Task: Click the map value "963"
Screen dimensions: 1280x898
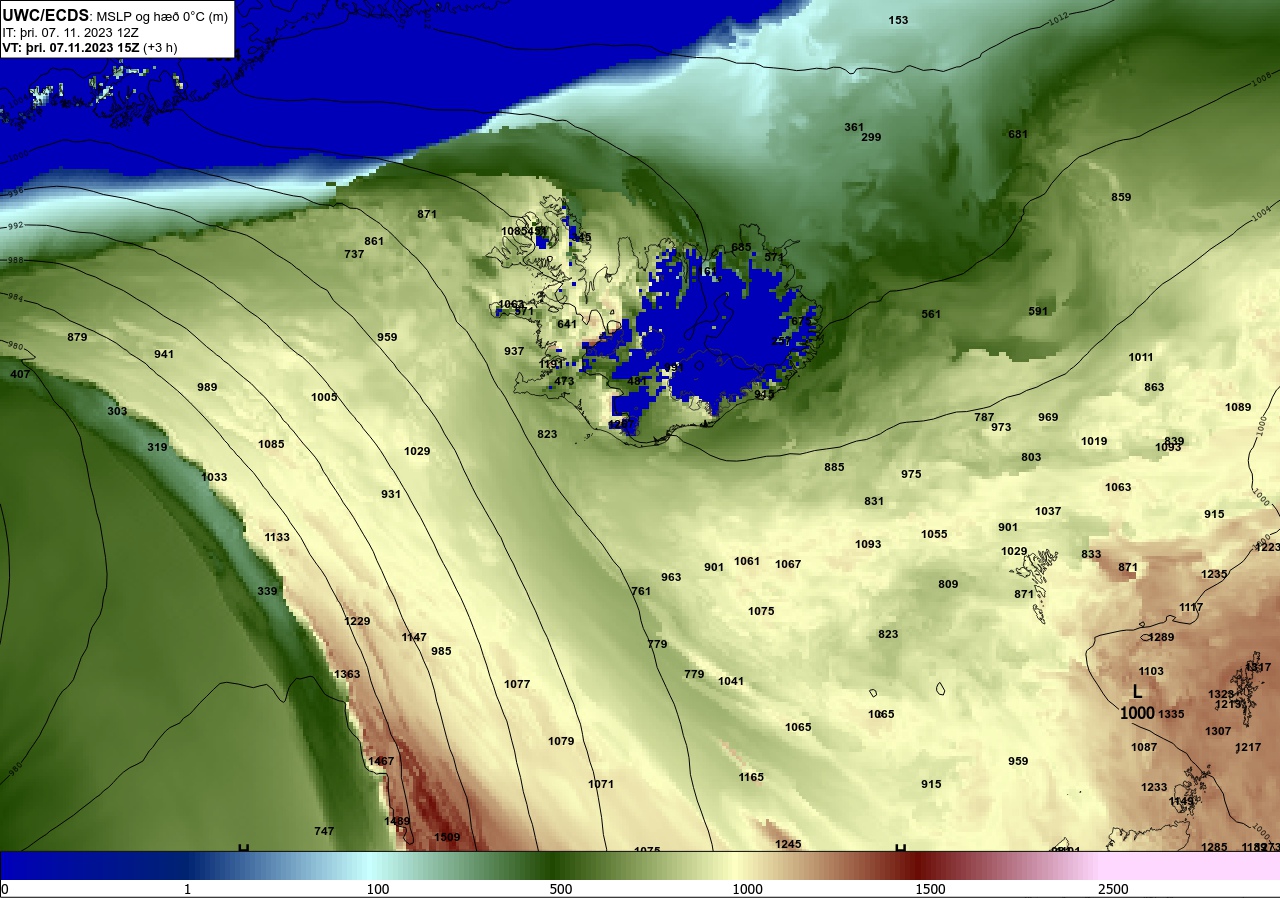Action: coord(671,577)
